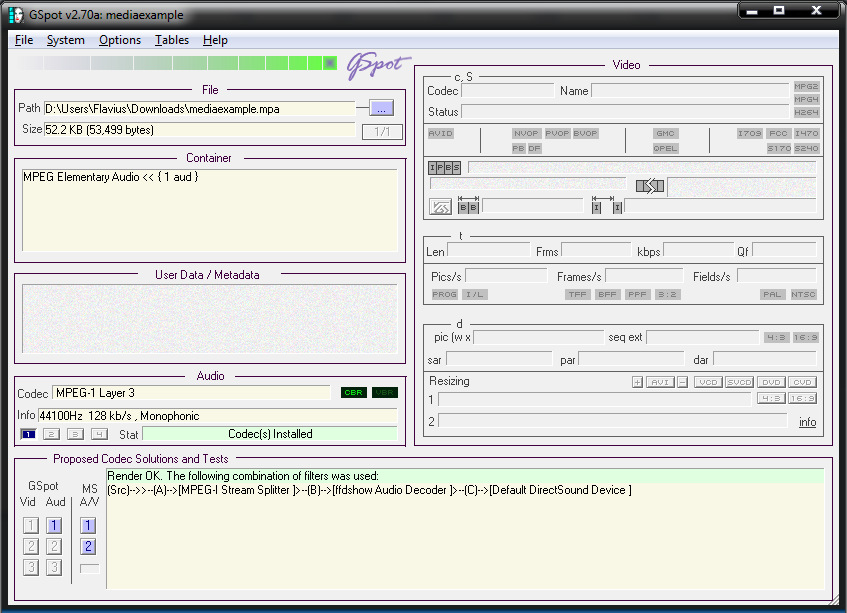Click the TFF indicator

coord(577,294)
